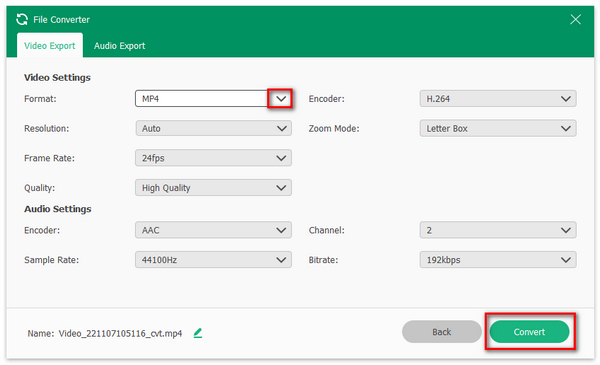Expand the Bitrate dropdown showing 192kbps
Image resolution: width=600 pixels, height=365 pixels.
click(498, 260)
